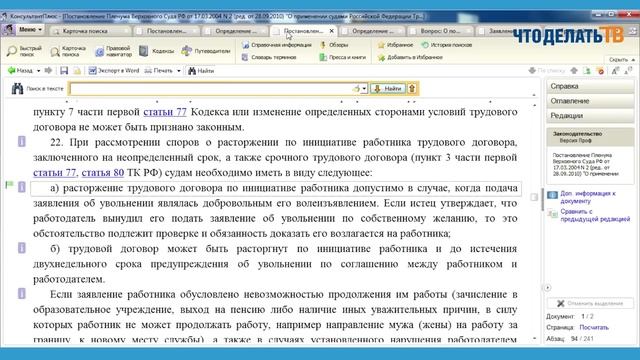Open search text history dropdown arrow

pyautogui.click(x=364, y=89)
